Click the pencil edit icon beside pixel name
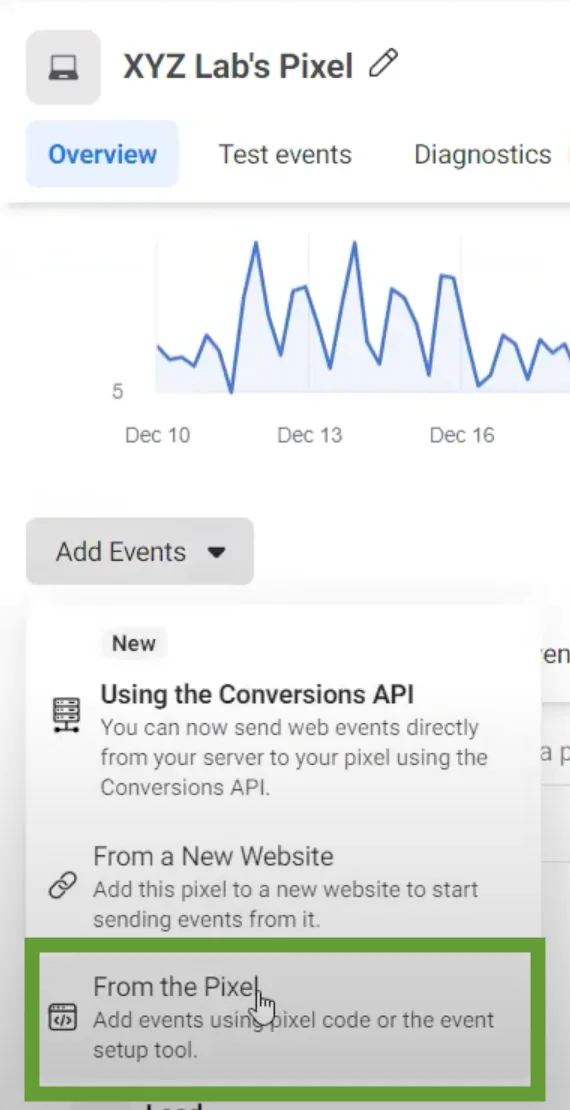Viewport: 570px width, 1110px height. tap(384, 64)
